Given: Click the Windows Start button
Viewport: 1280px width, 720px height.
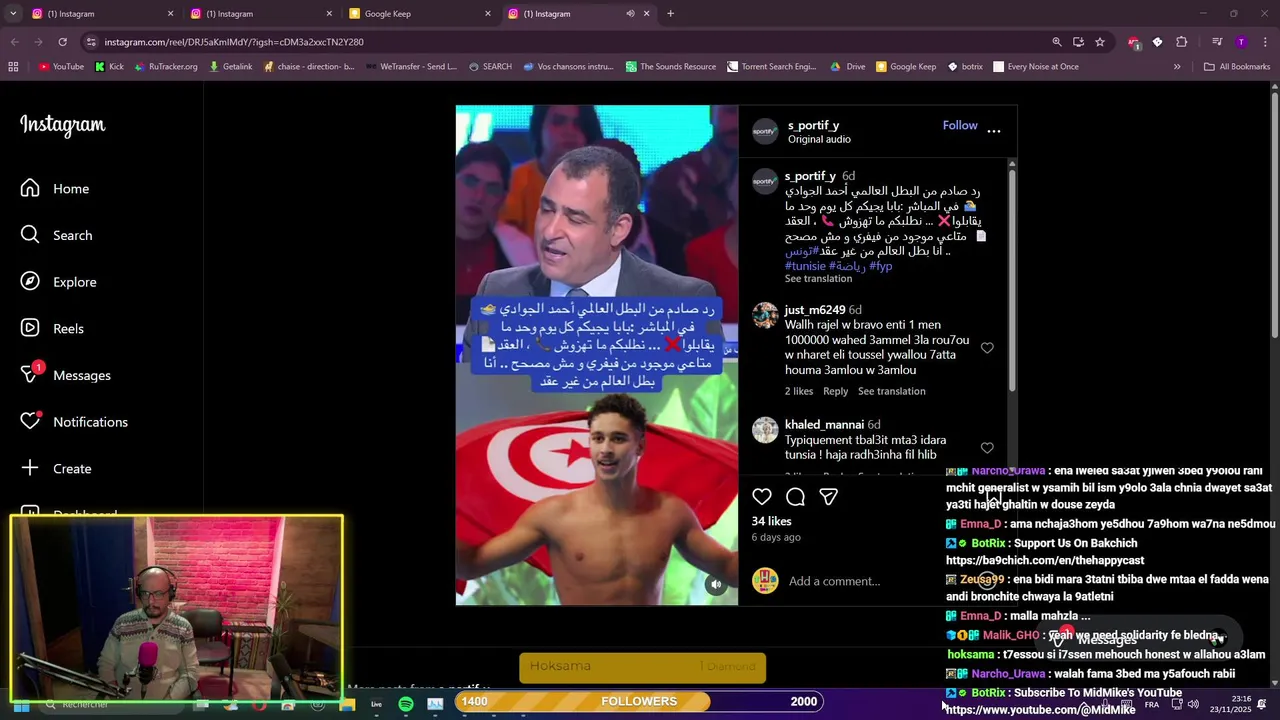Looking at the screenshot, I should coord(21,705).
